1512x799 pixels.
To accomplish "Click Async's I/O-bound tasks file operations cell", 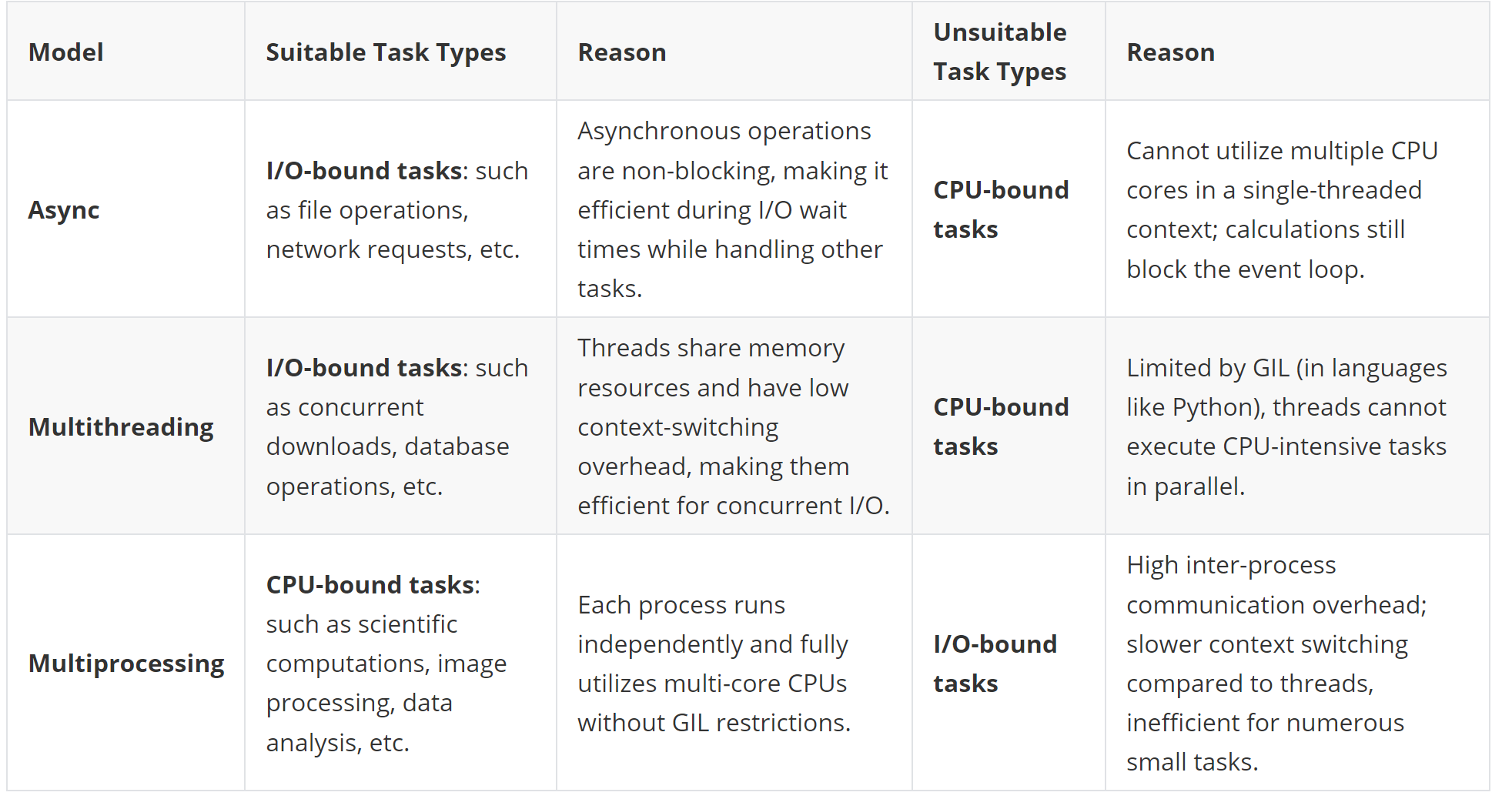I will (400, 209).
